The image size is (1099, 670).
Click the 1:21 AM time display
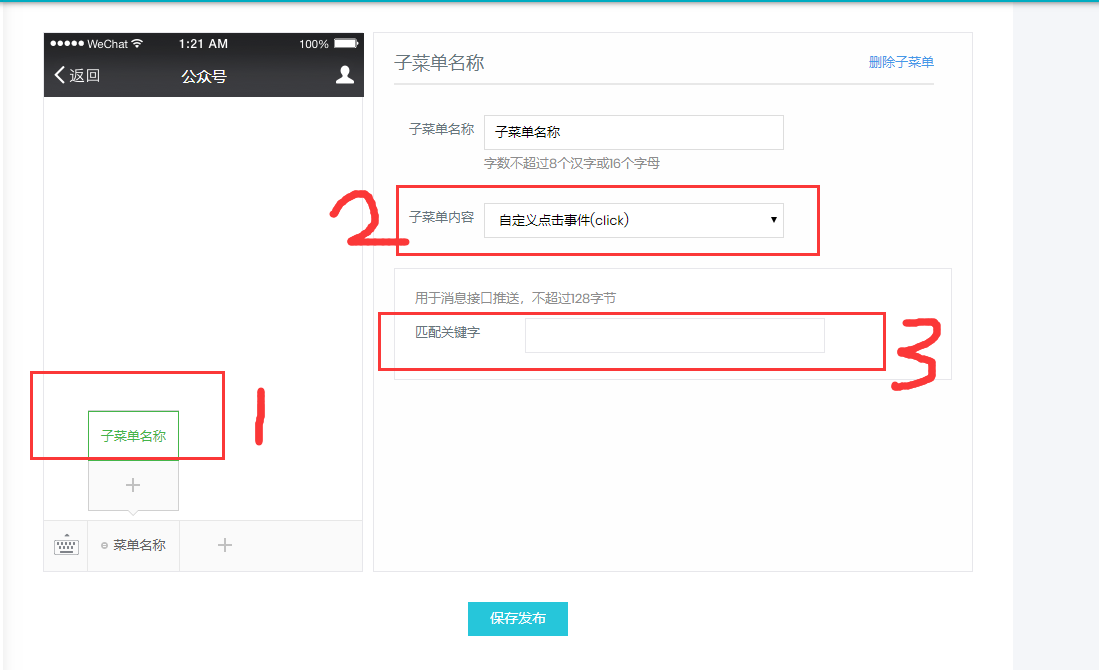pos(203,44)
